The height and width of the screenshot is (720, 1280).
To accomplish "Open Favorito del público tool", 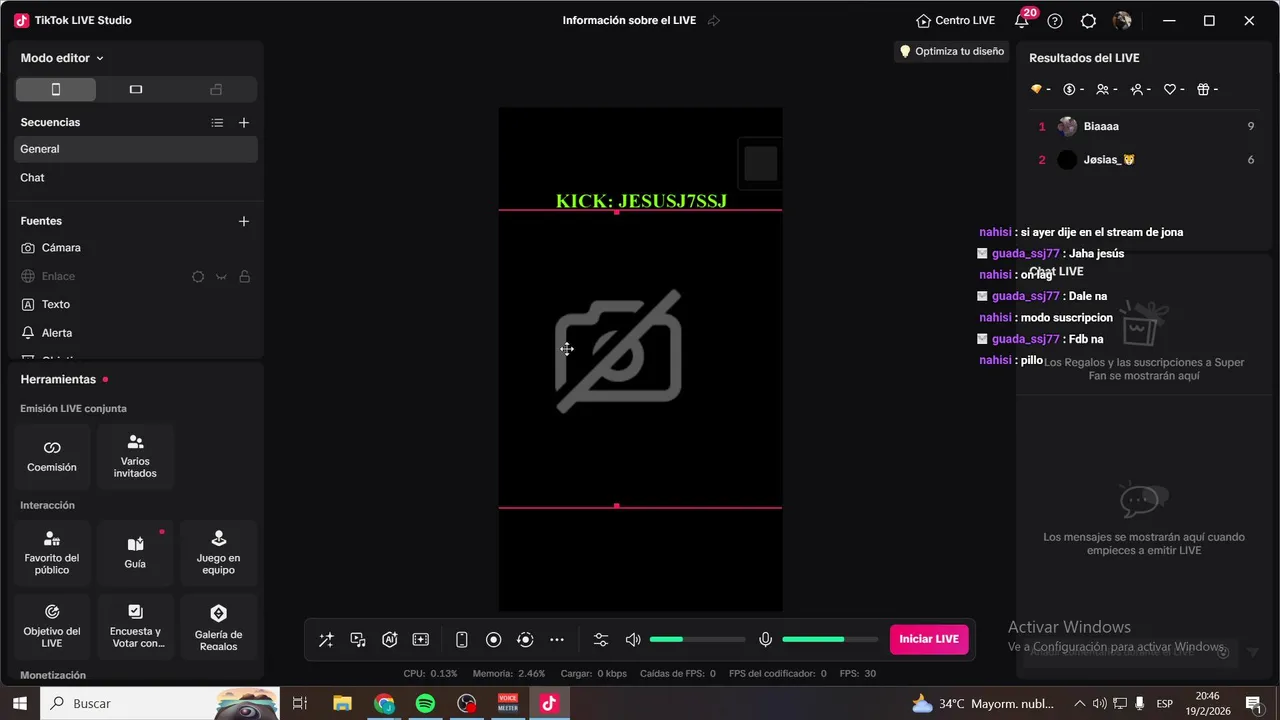I will click(x=52, y=553).
